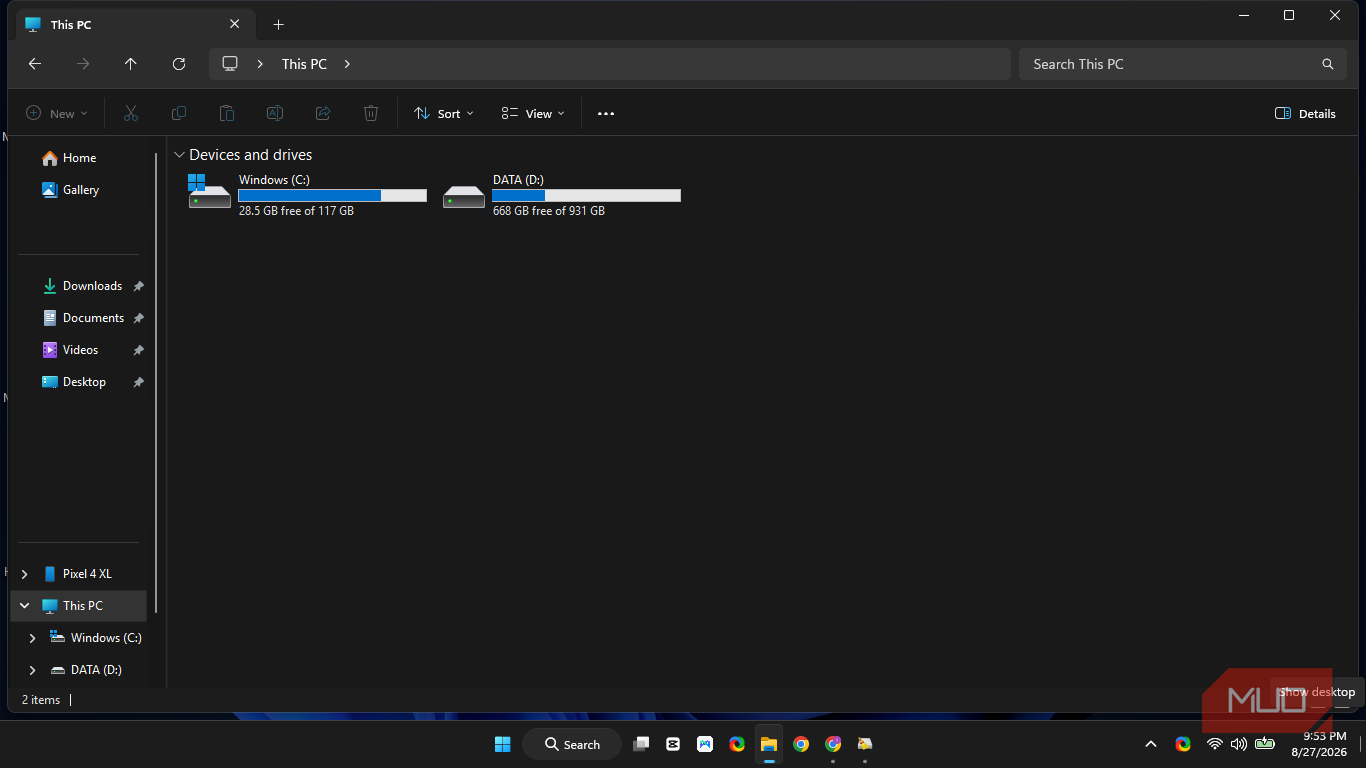The height and width of the screenshot is (768, 1366).
Task: Click the Up one level arrow
Action: 131,64
